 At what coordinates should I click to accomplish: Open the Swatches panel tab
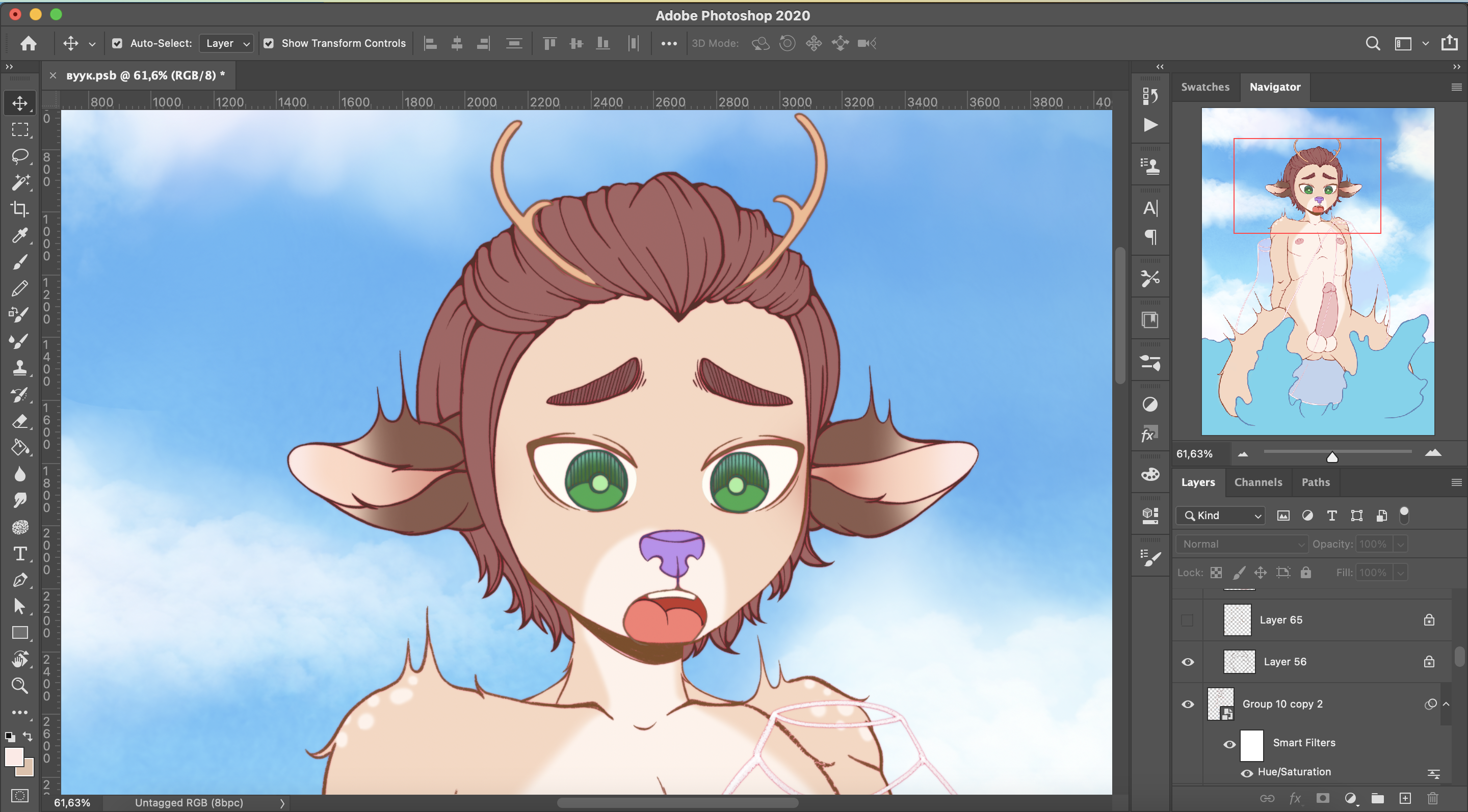click(x=1204, y=87)
